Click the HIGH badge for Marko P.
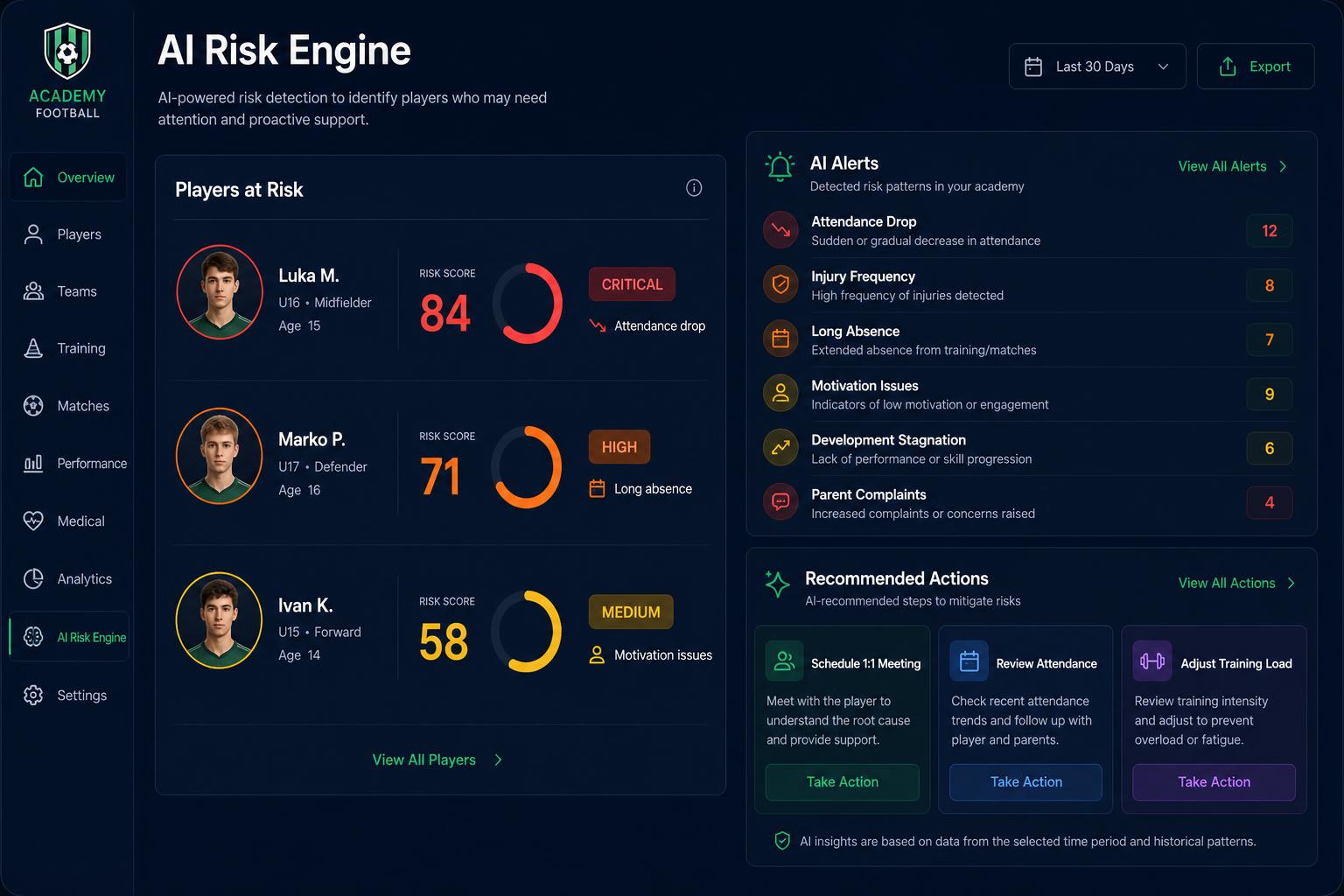Screen dimensions: 1344x896 (x=619, y=447)
